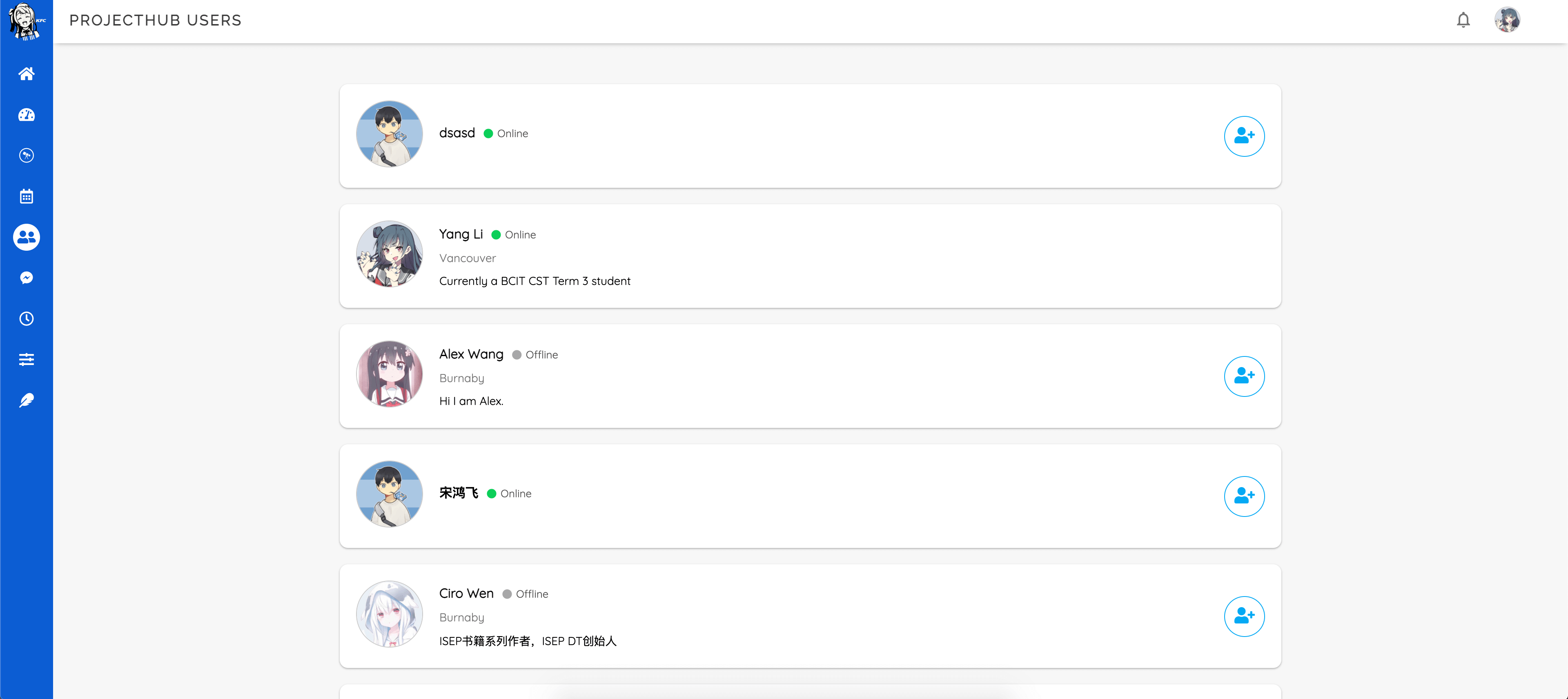Viewport: 1568px width, 699px height.
Task: Open the settings sliders sidebar icon
Action: click(26, 359)
